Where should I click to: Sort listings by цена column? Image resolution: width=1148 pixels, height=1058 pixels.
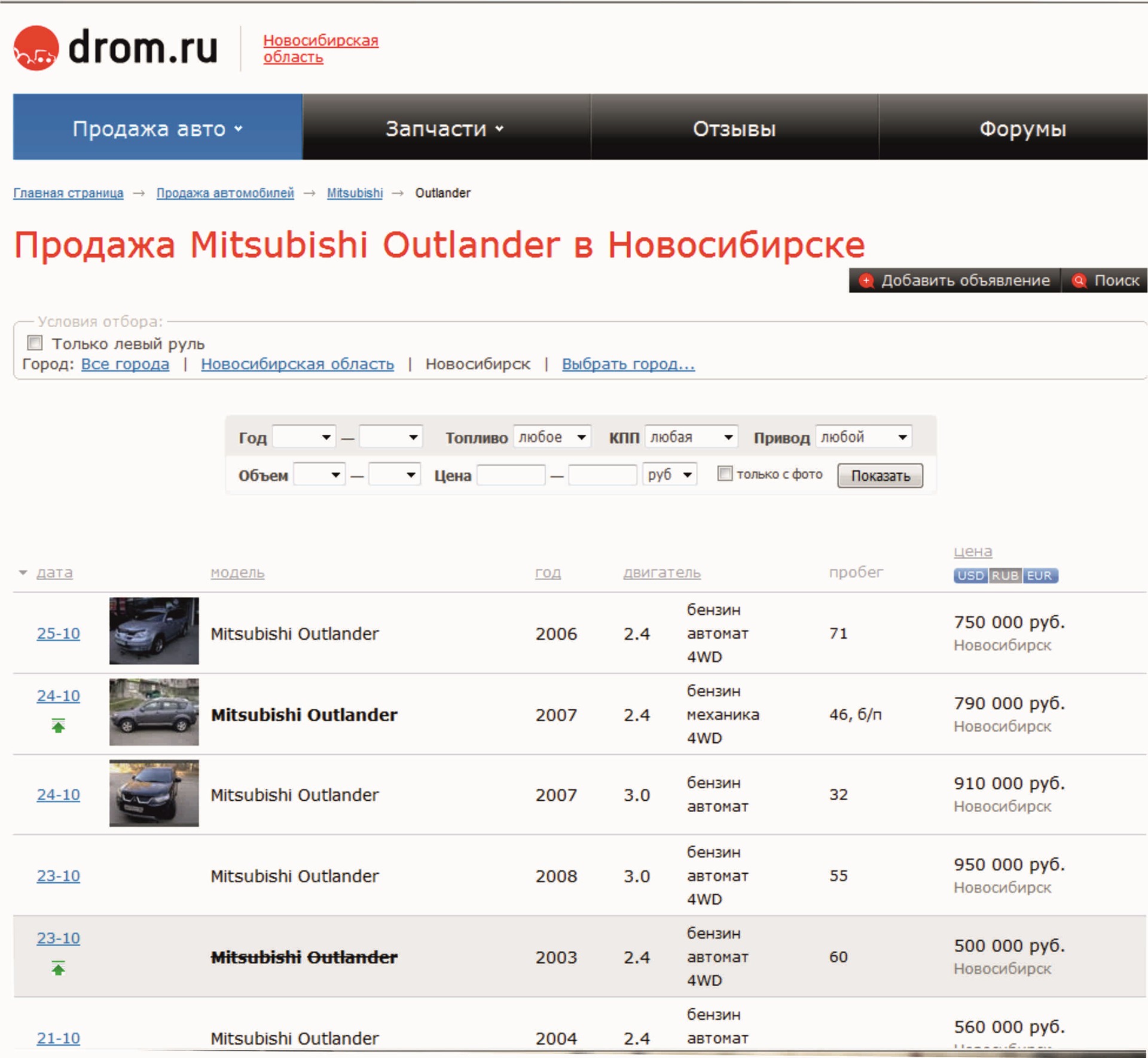tap(973, 551)
